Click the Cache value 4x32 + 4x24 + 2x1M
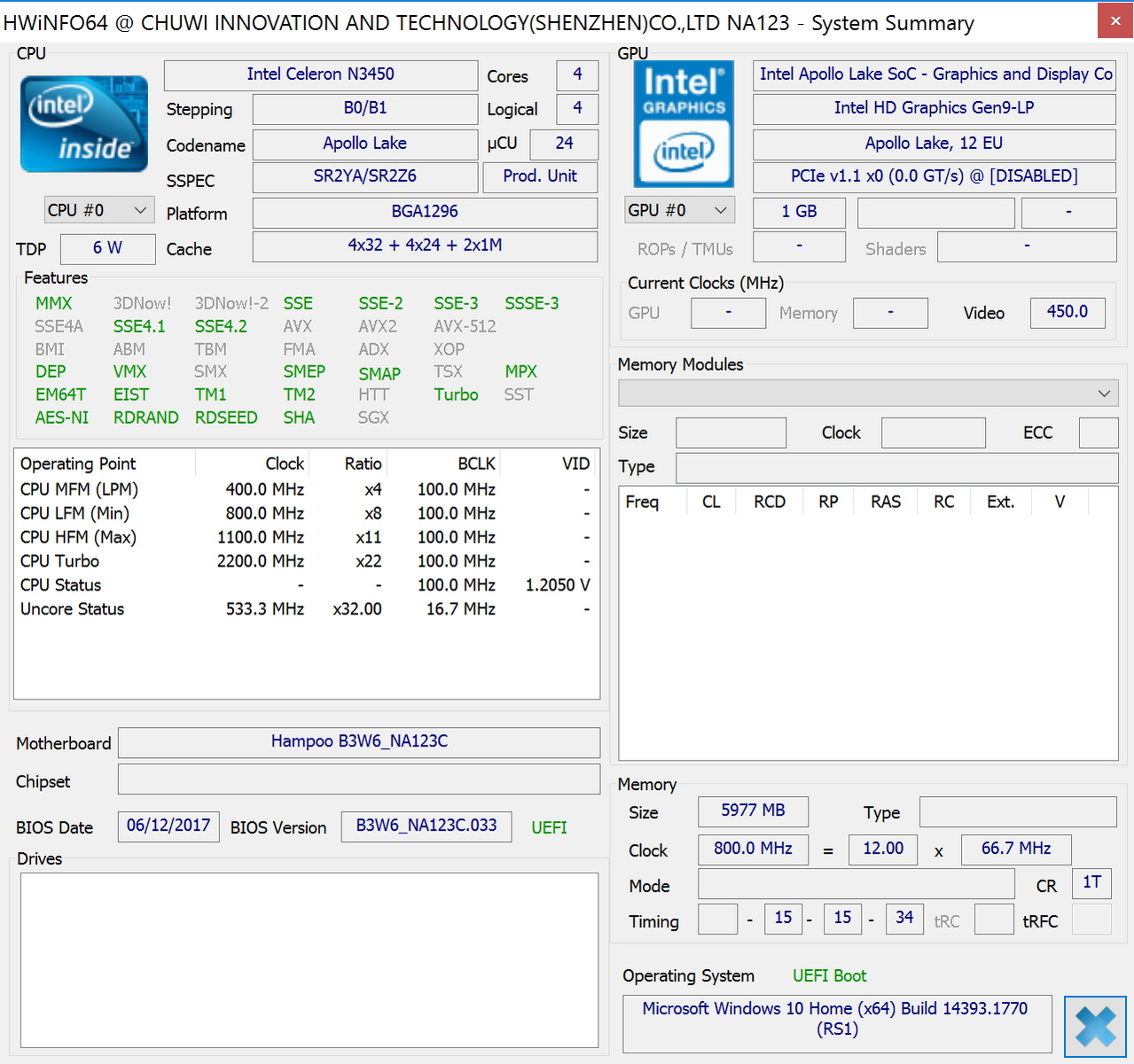The width and height of the screenshot is (1134, 1064). pos(425,246)
